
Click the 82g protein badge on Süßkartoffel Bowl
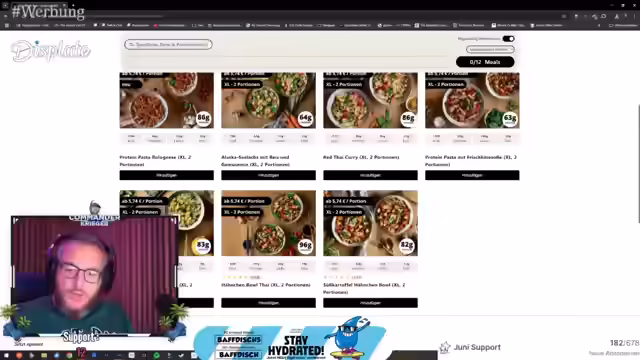(x=407, y=246)
